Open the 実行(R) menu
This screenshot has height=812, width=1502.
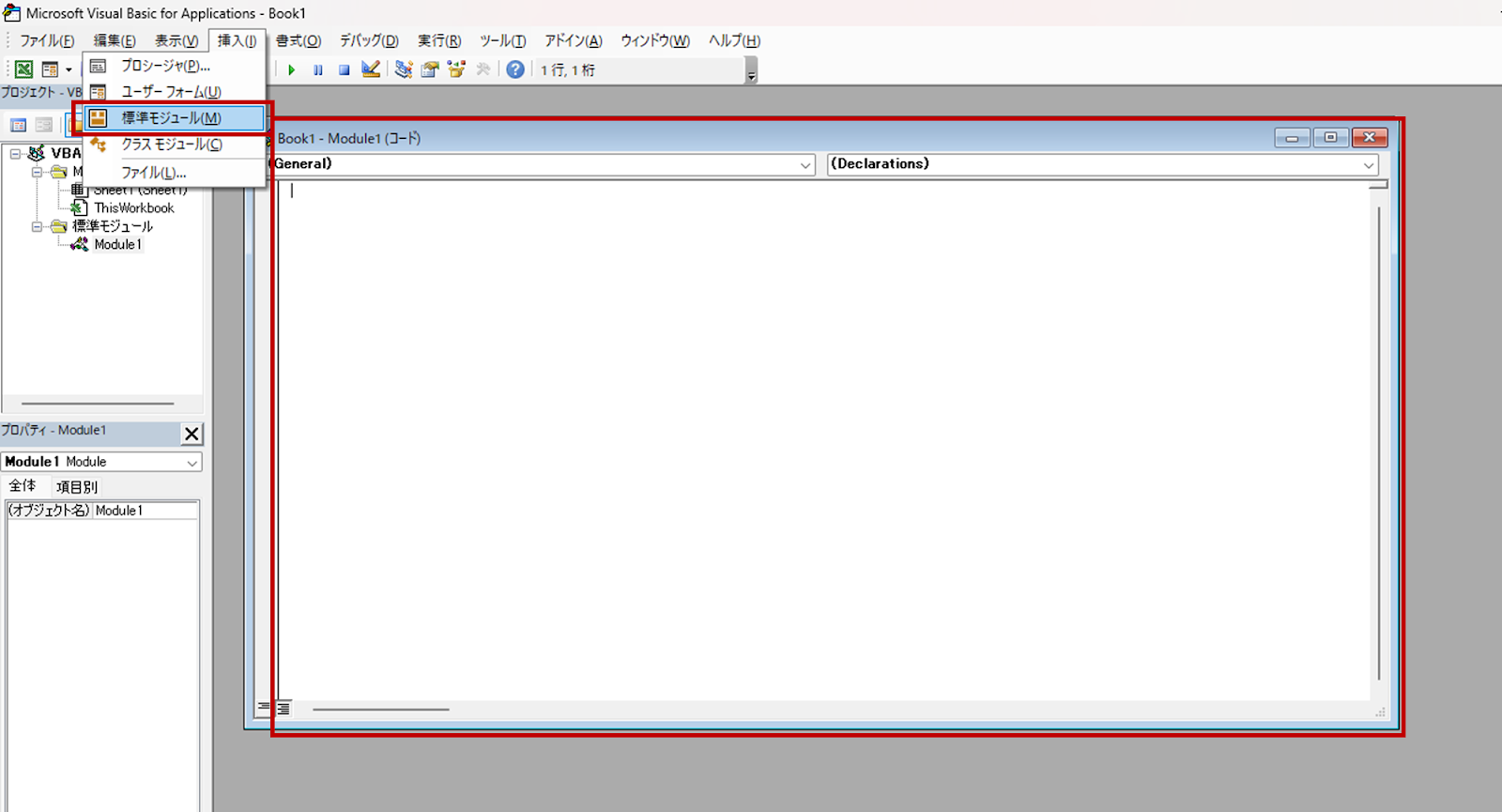439,40
